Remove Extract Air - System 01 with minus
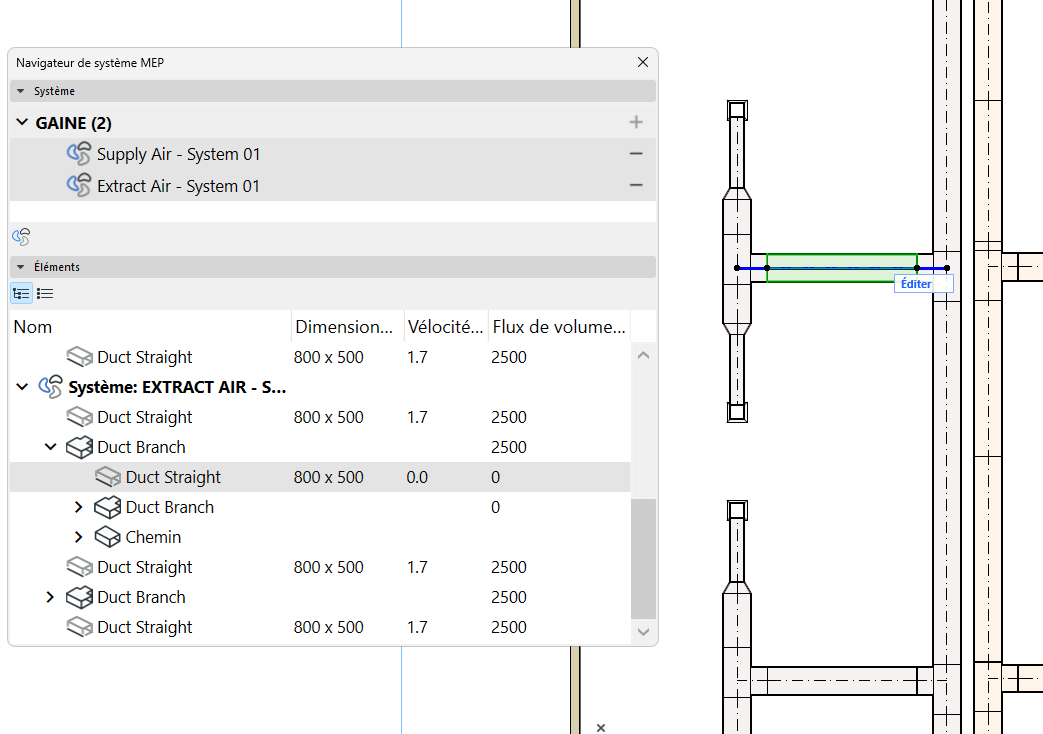The image size is (1043, 734). pyautogui.click(x=636, y=185)
